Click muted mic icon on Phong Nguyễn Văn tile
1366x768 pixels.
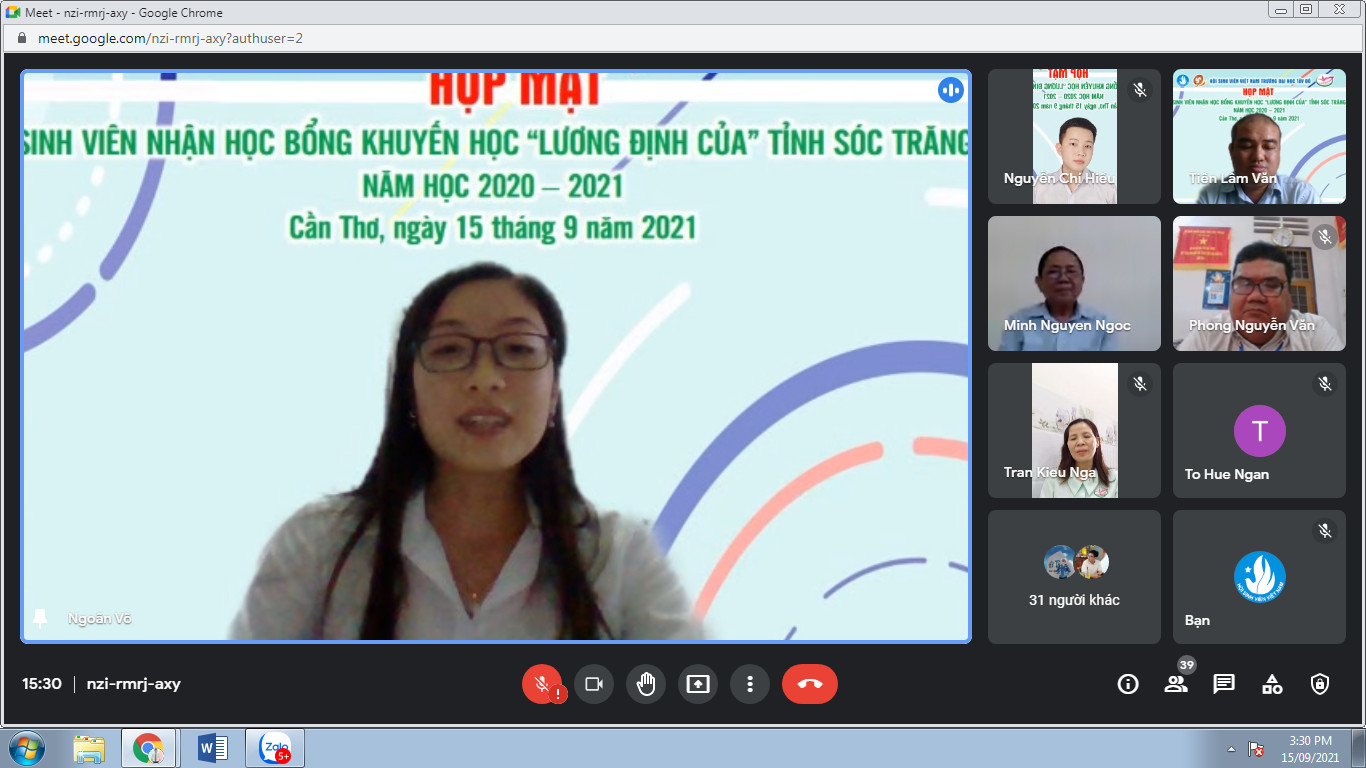pos(1325,237)
